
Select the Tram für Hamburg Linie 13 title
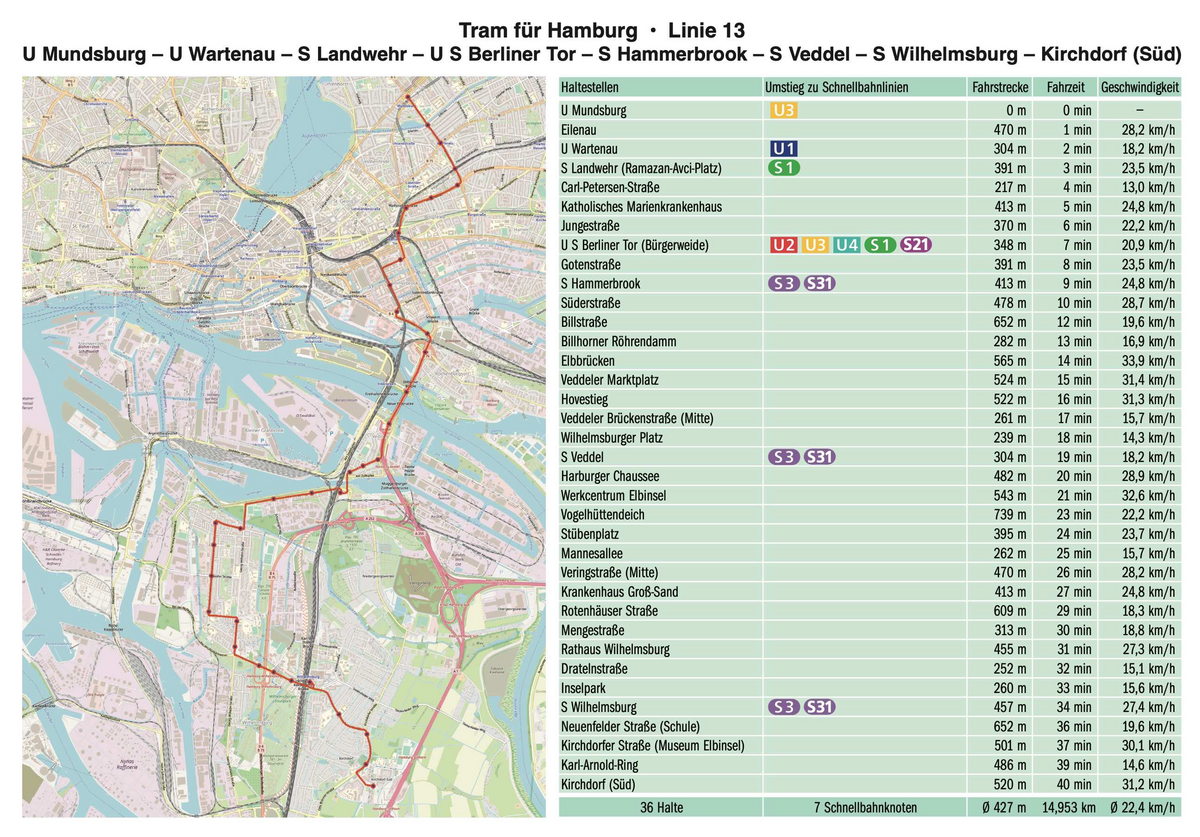point(600,31)
